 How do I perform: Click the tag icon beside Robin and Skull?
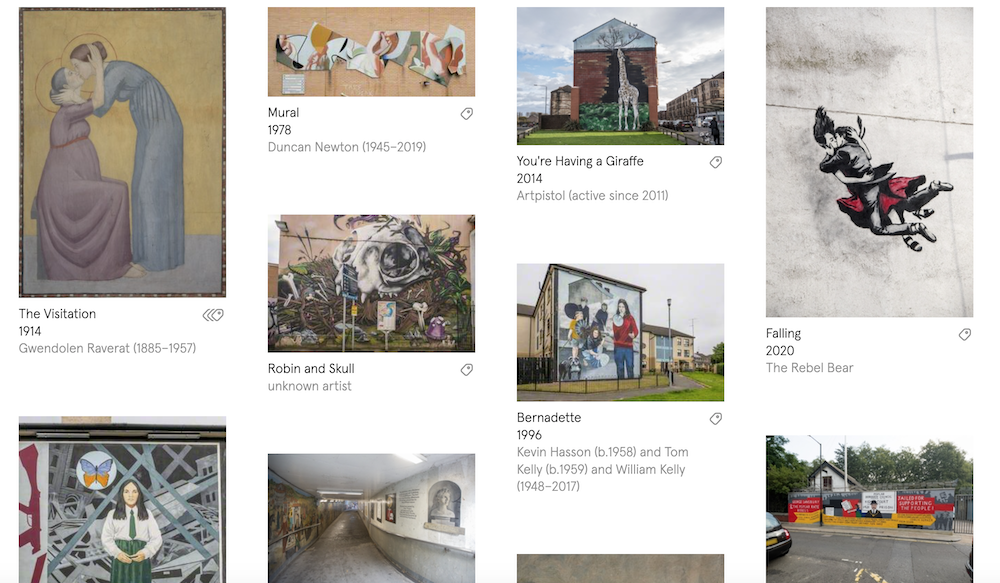click(467, 369)
